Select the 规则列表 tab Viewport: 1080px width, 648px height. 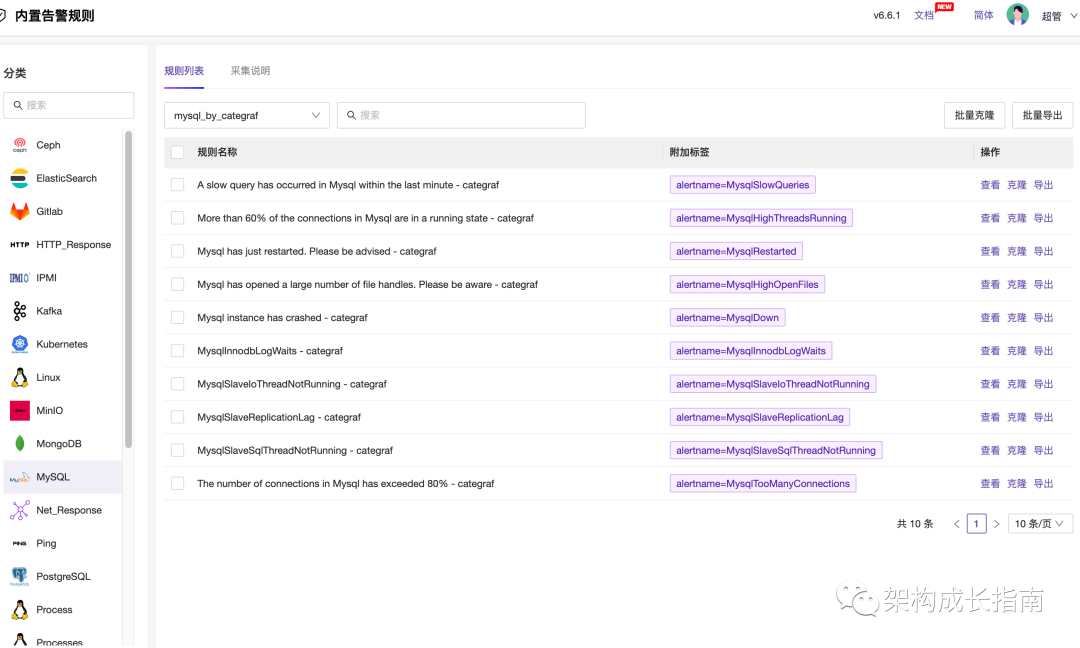pyautogui.click(x=184, y=71)
